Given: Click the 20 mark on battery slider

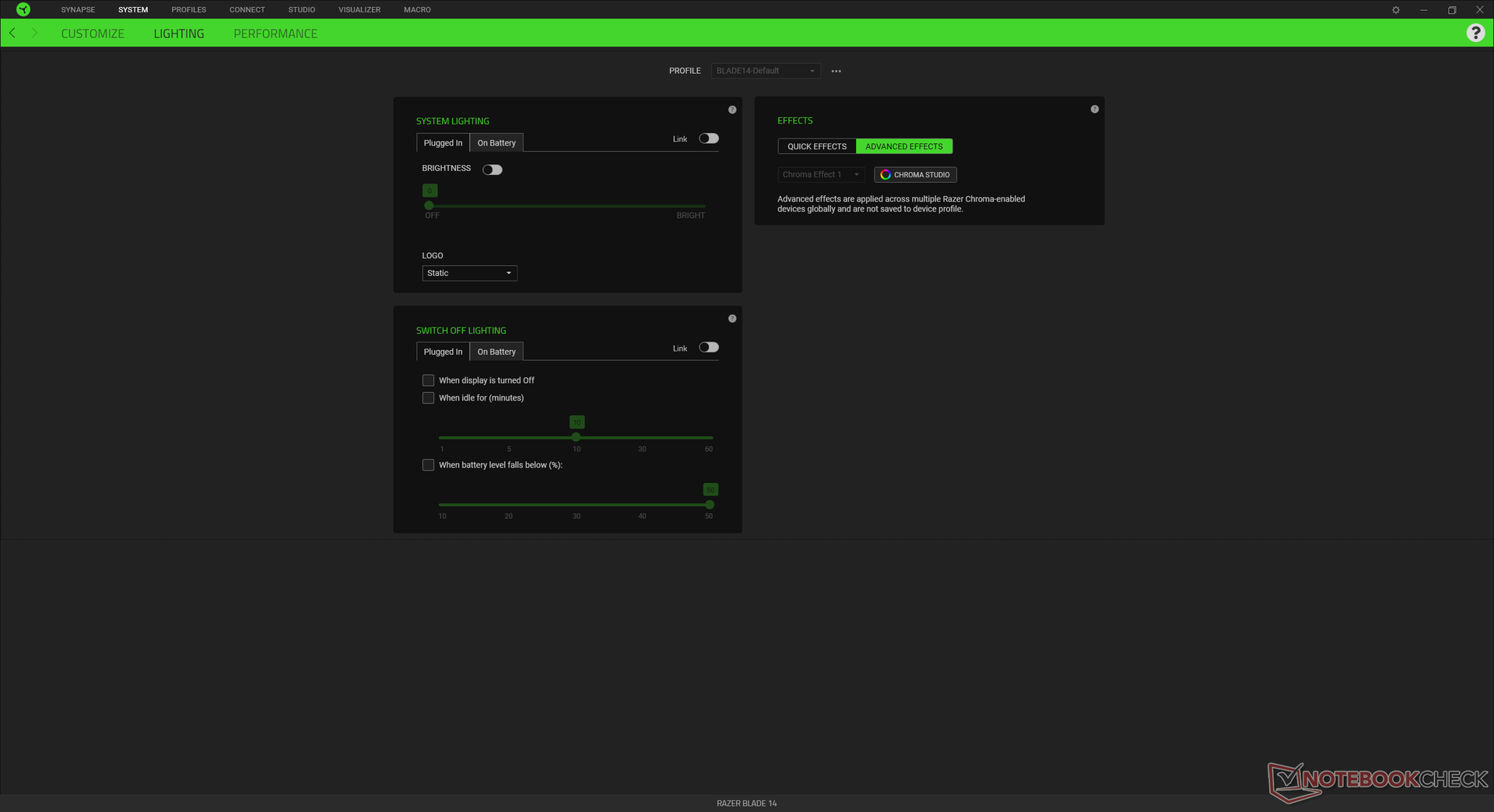Looking at the screenshot, I should pyautogui.click(x=508, y=516).
